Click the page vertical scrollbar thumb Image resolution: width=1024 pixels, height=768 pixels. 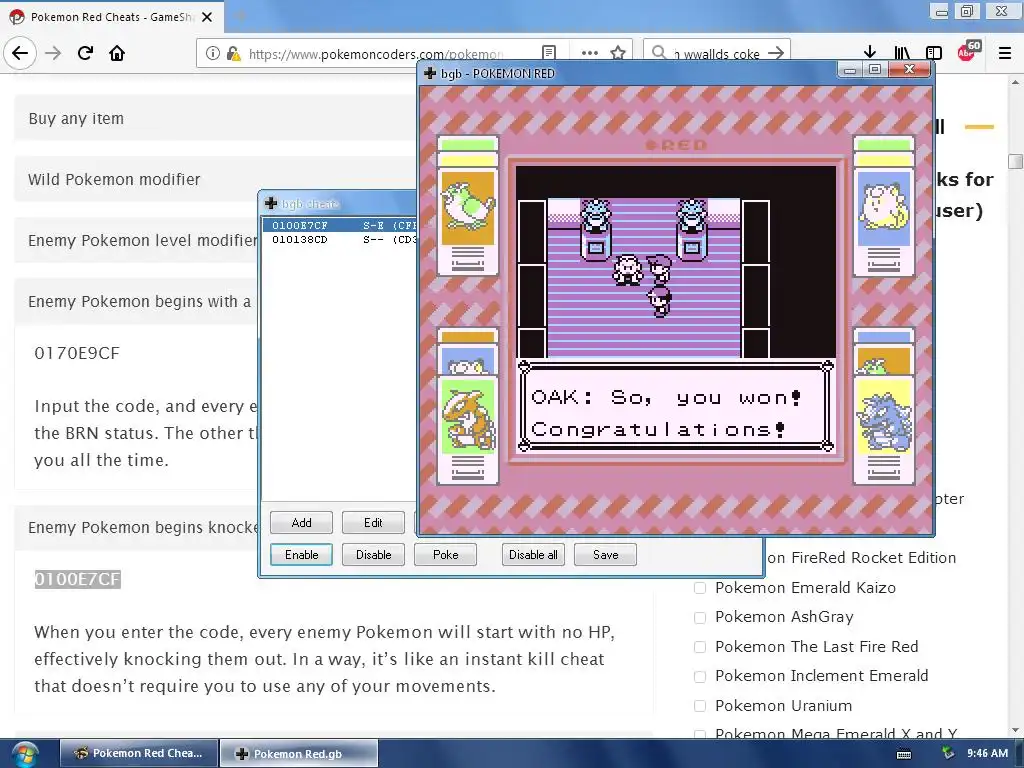pos(1015,161)
